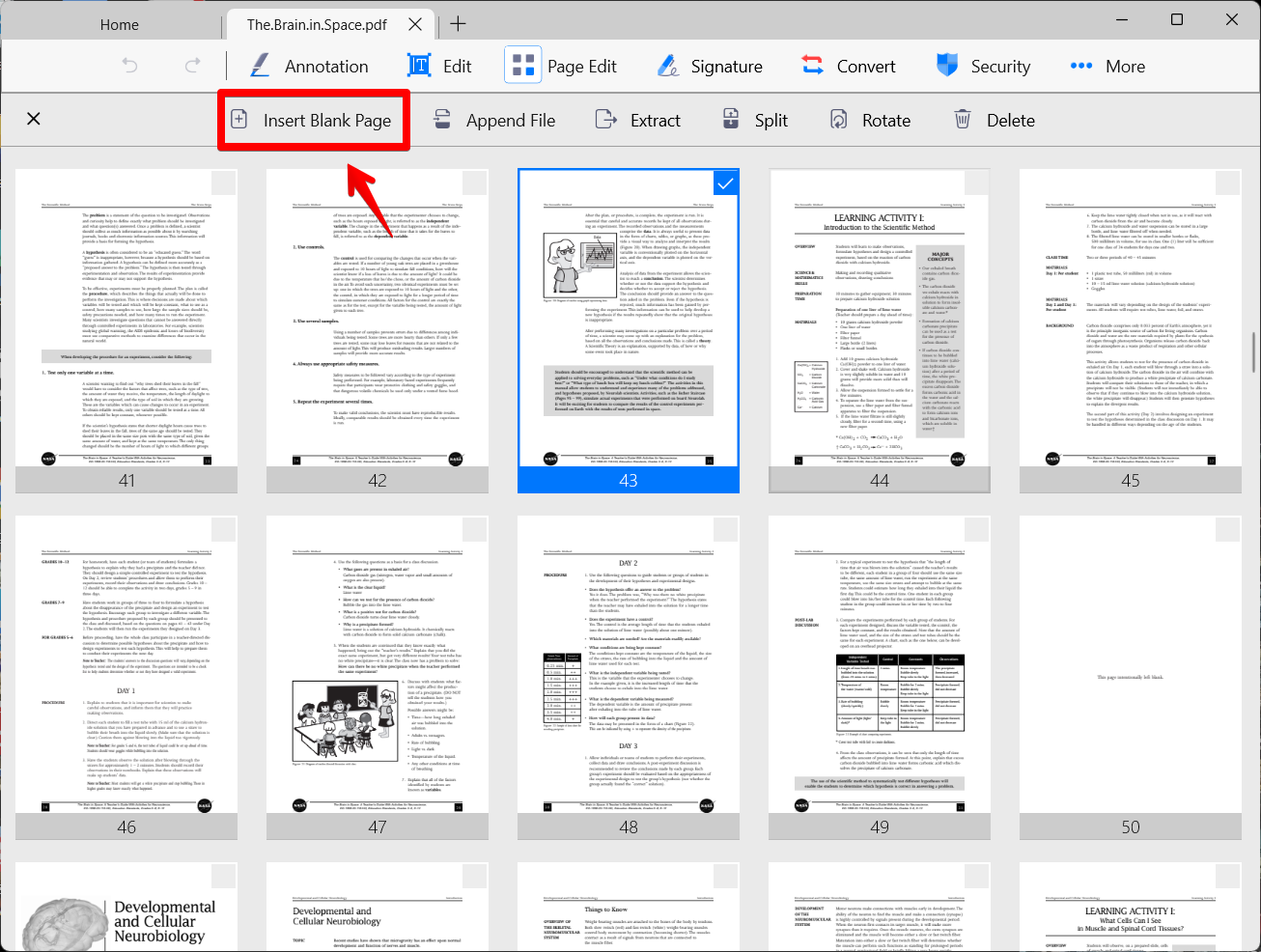Close the Page Edit toolbar

click(x=34, y=119)
